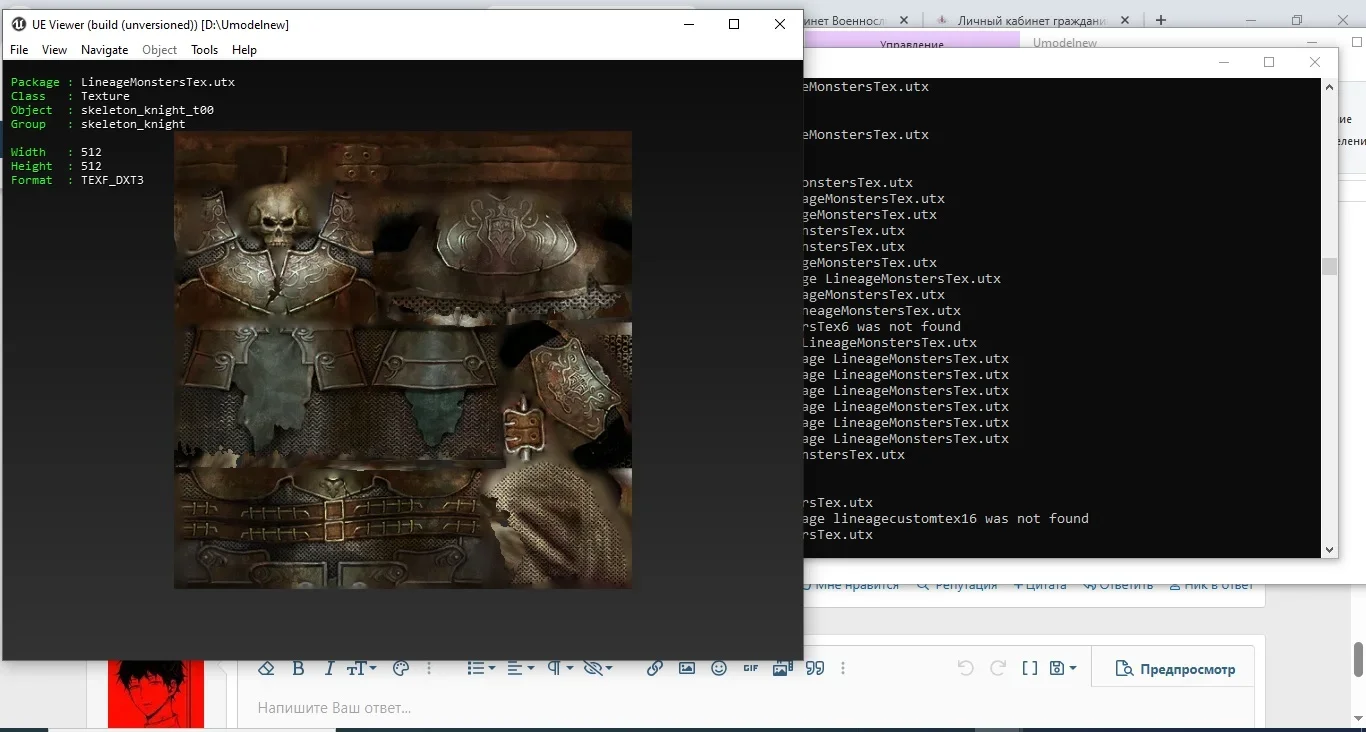Screen dimensions: 1366x732
Task: Undo the last edit in the reply editor
Action: (965, 668)
